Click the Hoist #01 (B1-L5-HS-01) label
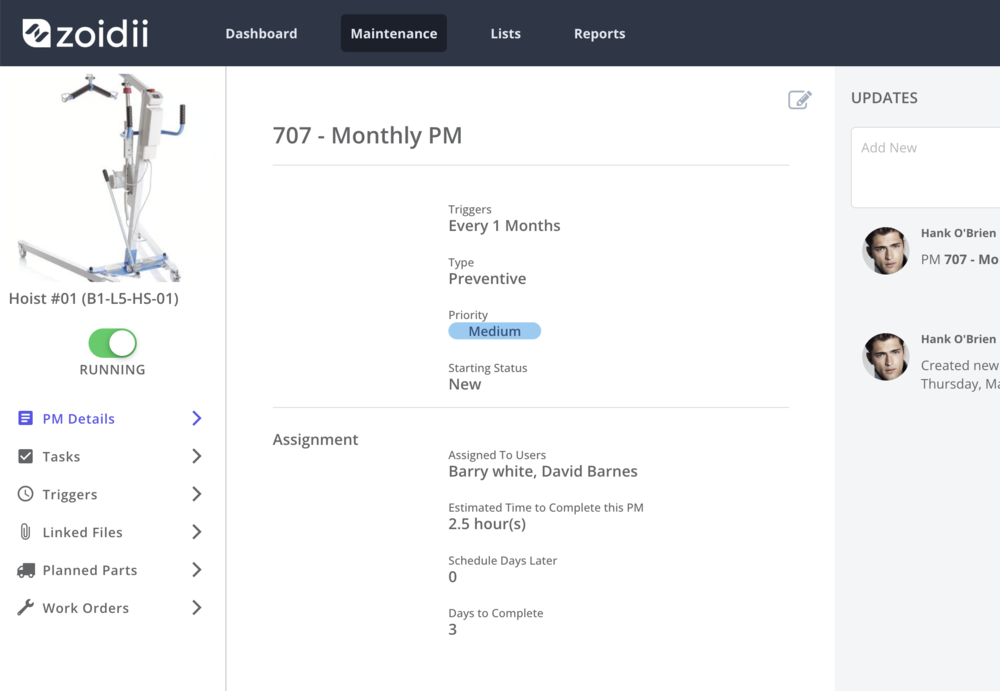This screenshot has width=1000, height=691. coord(94,299)
